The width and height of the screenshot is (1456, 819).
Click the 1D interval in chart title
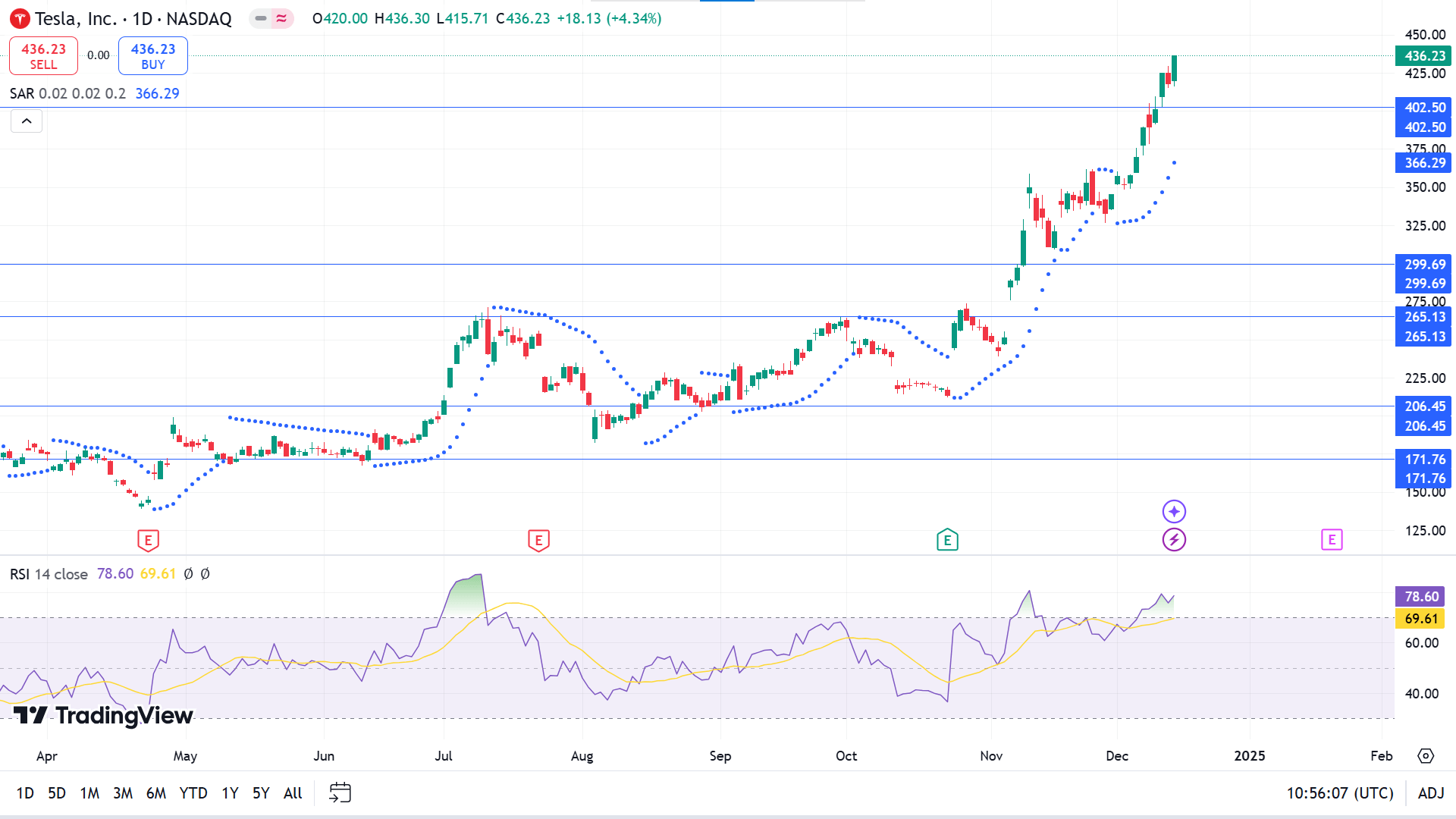(143, 18)
